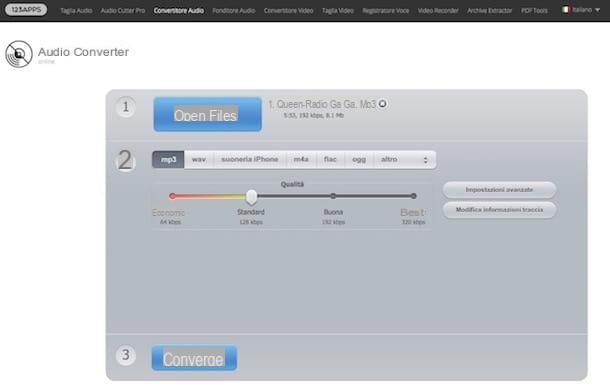Open Taglia Audio tool
This screenshot has width=610, height=390.
click(76, 11)
